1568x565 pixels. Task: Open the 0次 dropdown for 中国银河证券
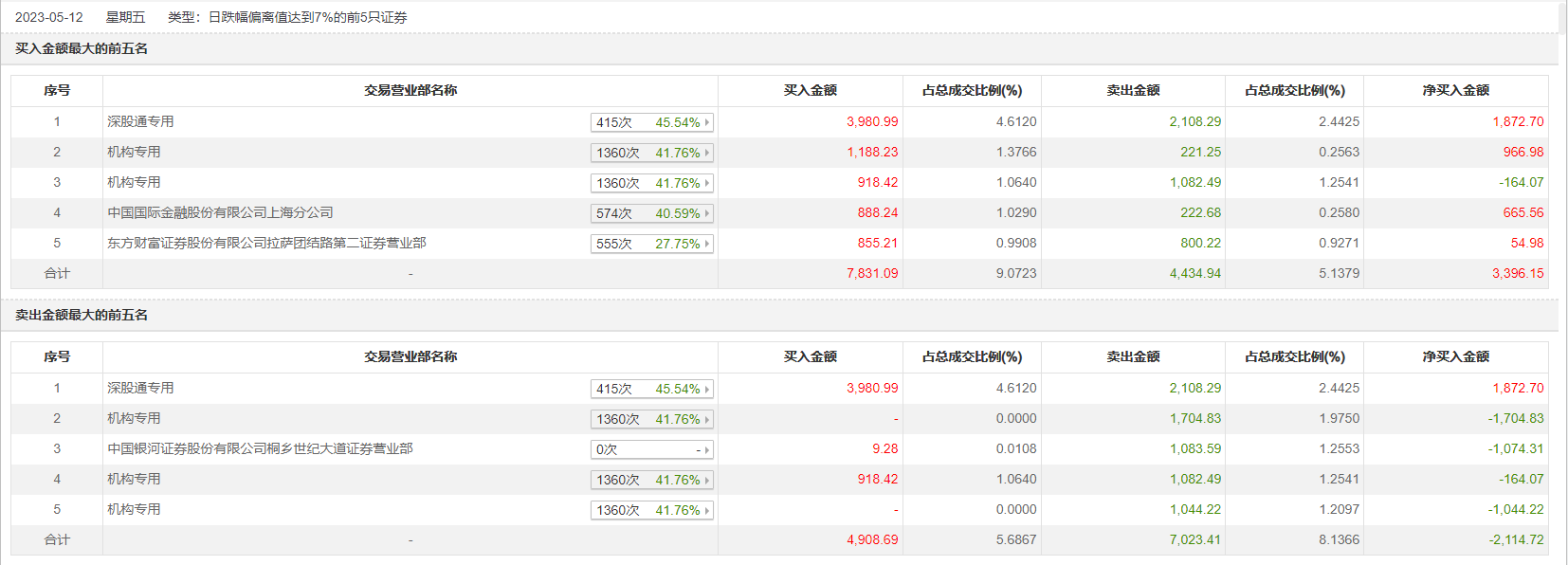tap(651, 449)
